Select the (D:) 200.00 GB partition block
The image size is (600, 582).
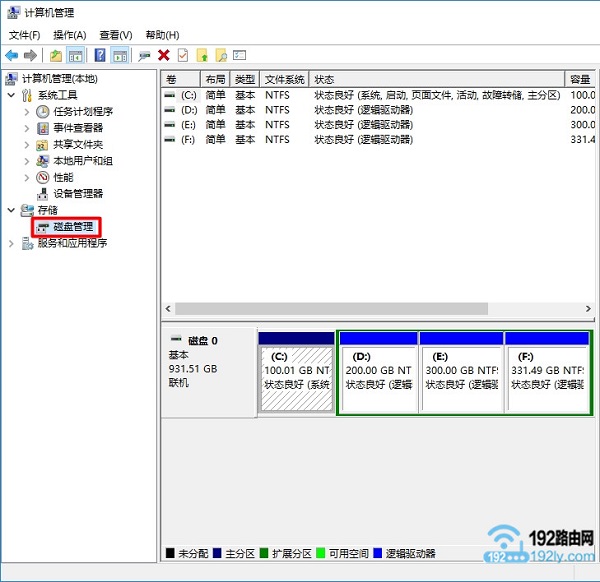click(377, 370)
